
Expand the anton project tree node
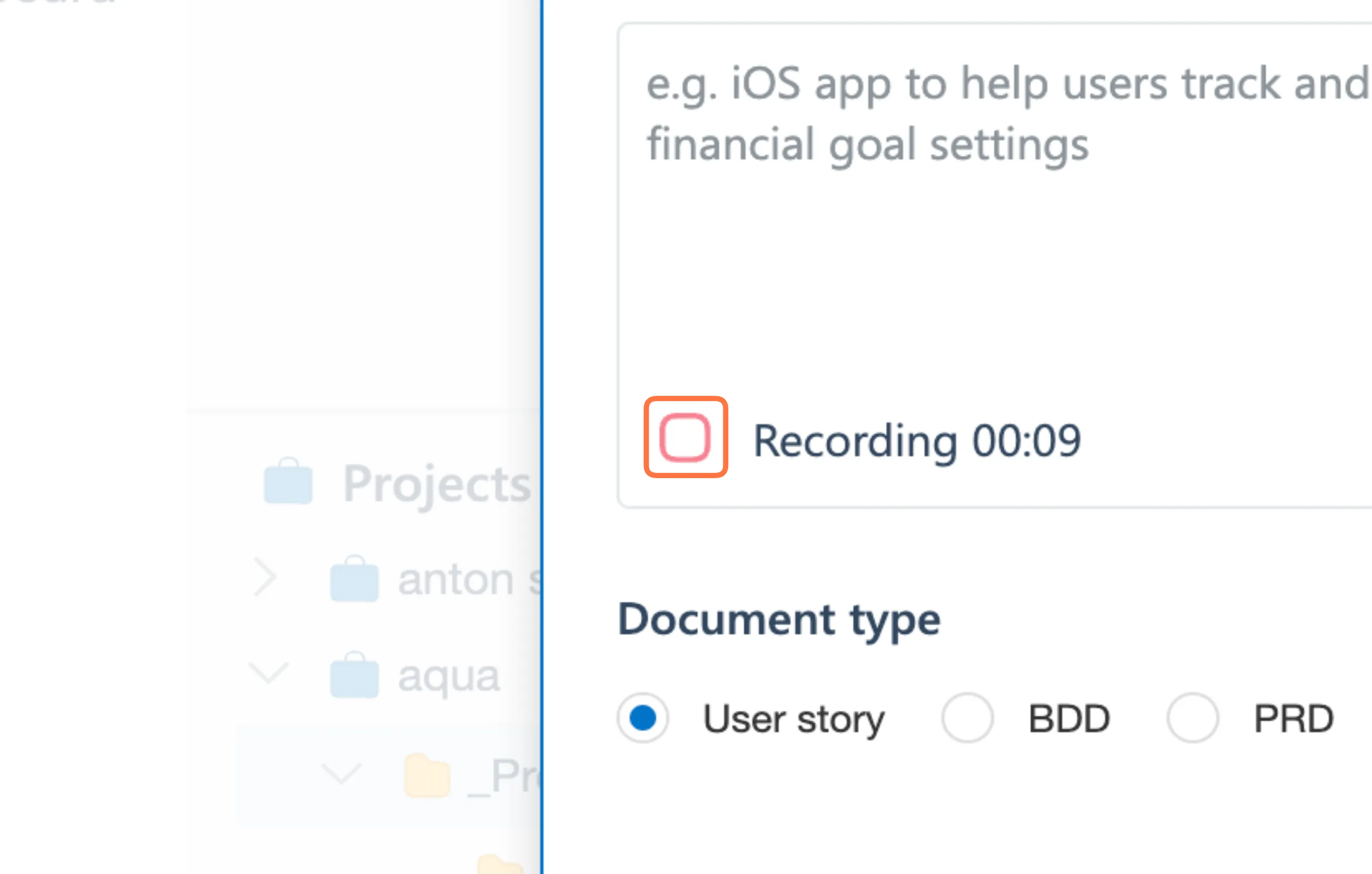coord(265,578)
